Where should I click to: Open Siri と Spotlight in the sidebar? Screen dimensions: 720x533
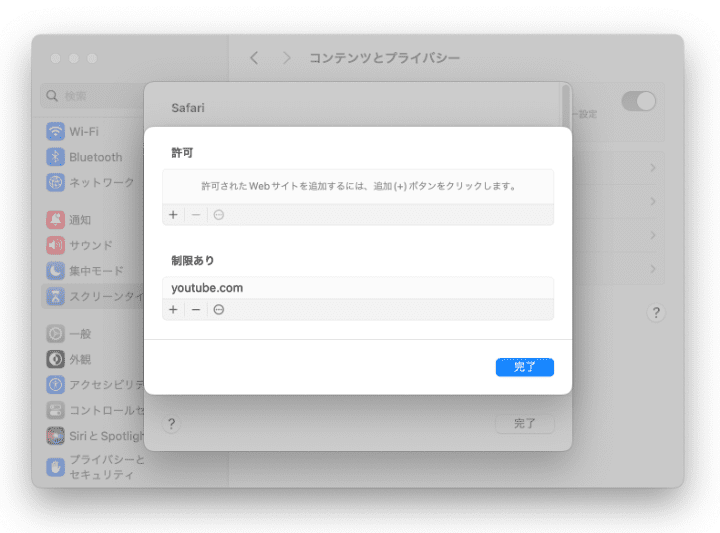(94, 436)
